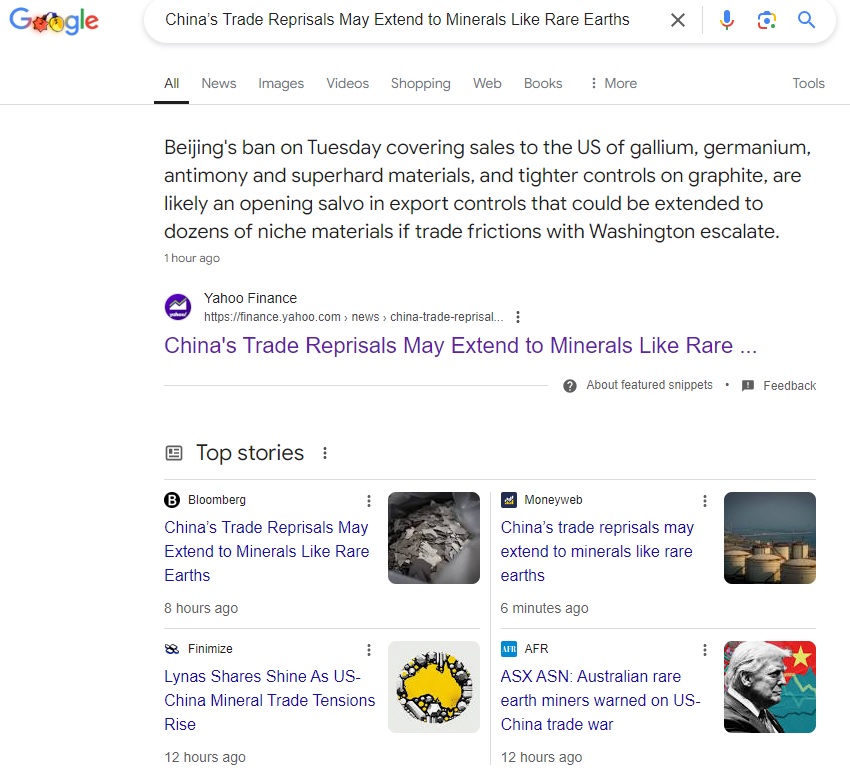The height and width of the screenshot is (774, 850).
Task: Click the Feedback flag icon
Action: pyautogui.click(x=748, y=385)
